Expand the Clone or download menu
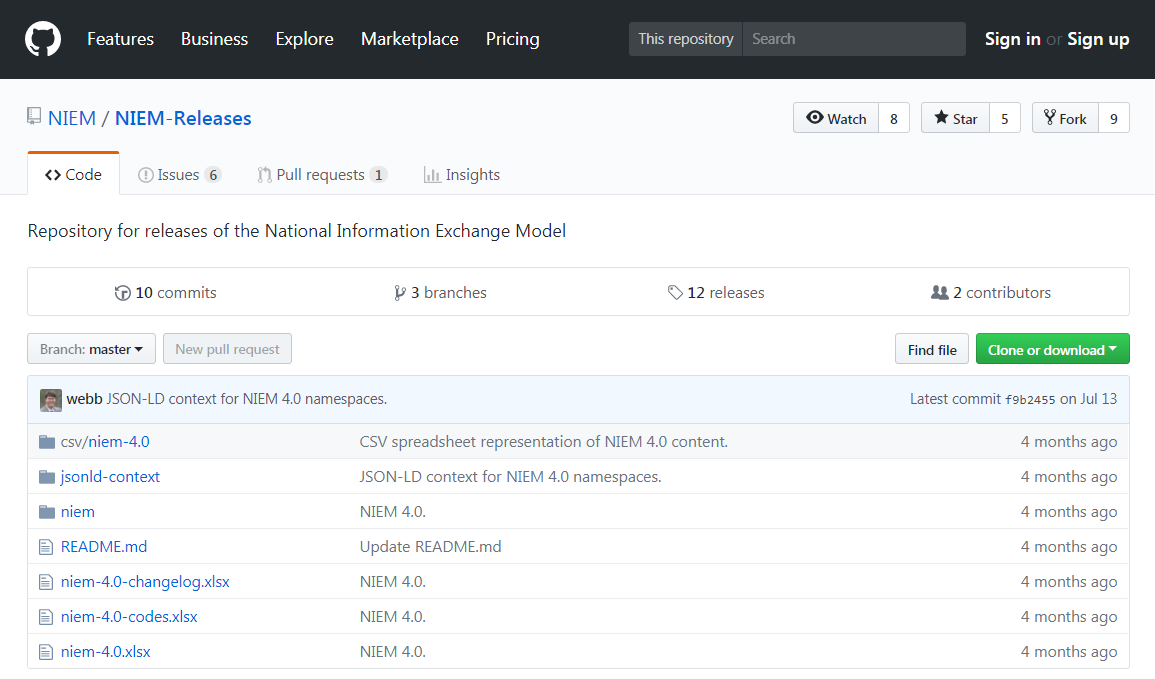Viewport: 1155px width, 679px height. 1052,349
